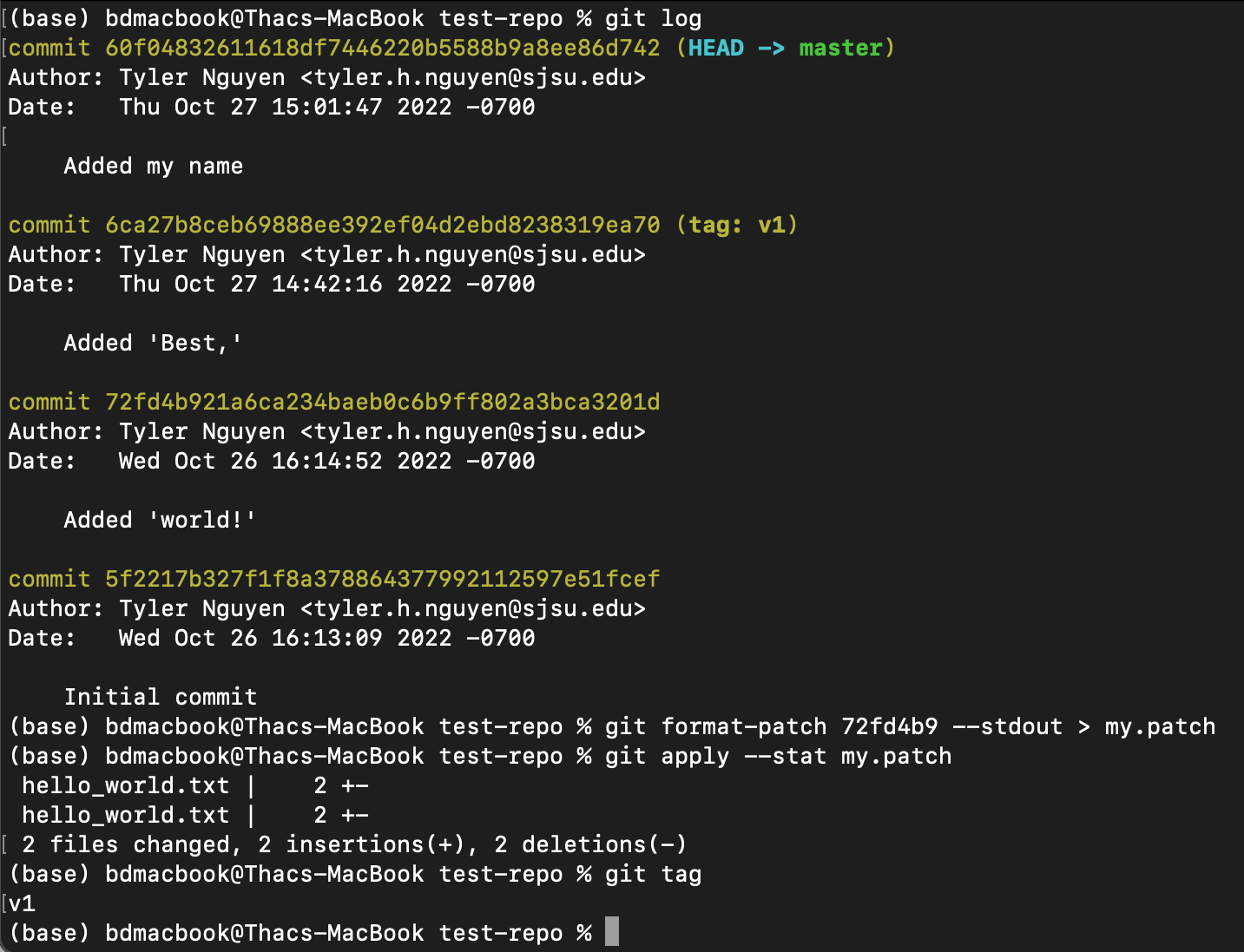Image resolution: width=1244 pixels, height=952 pixels.
Task: Click the "git tag" command text
Action: 653,874
